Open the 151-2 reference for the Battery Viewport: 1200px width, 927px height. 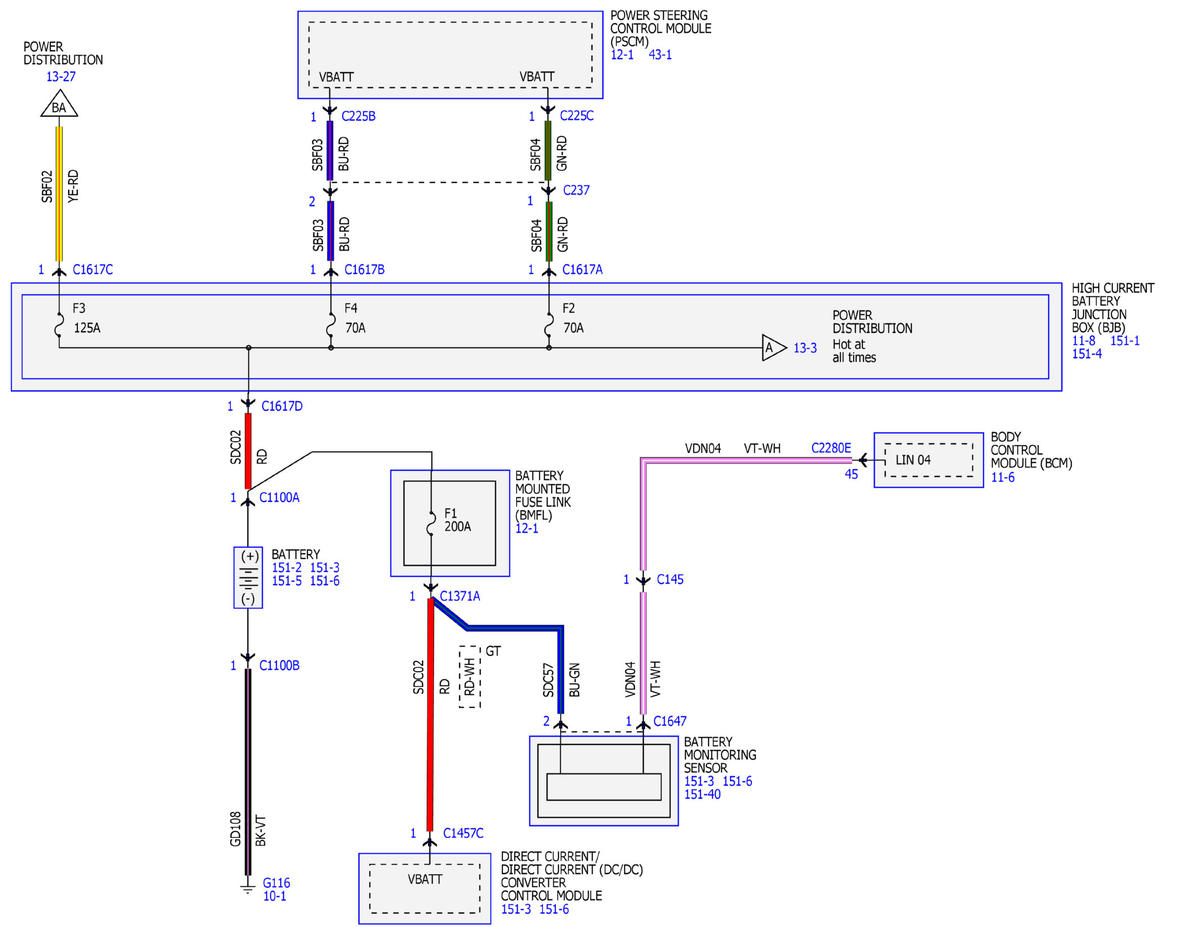(x=287, y=568)
